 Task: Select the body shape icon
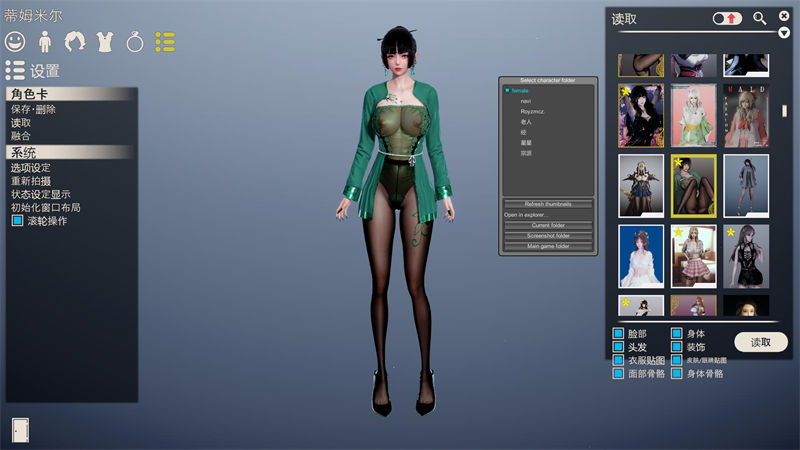point(45,42)
